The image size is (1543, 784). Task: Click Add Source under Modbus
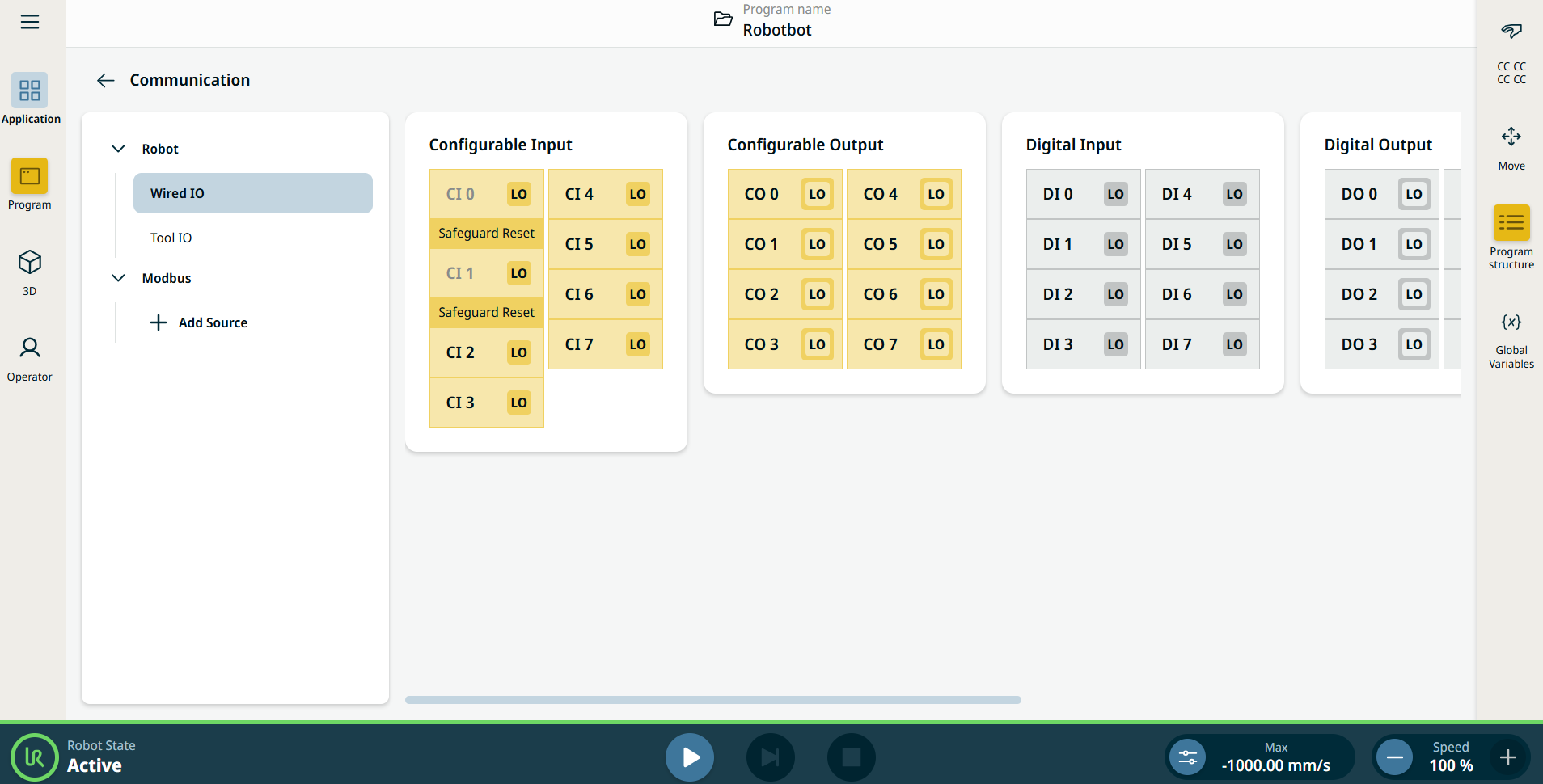(x=199, y=322)
